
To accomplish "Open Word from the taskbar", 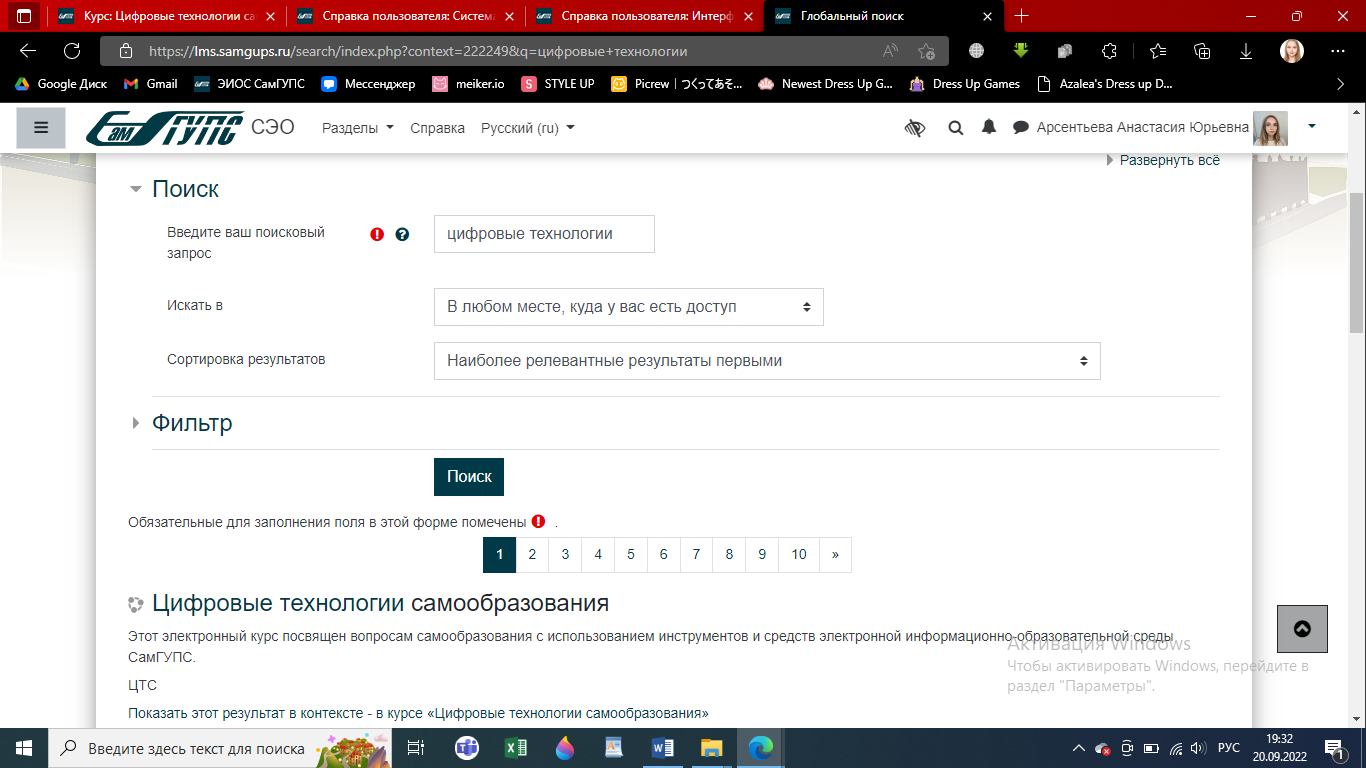I will tap(663, 748).
